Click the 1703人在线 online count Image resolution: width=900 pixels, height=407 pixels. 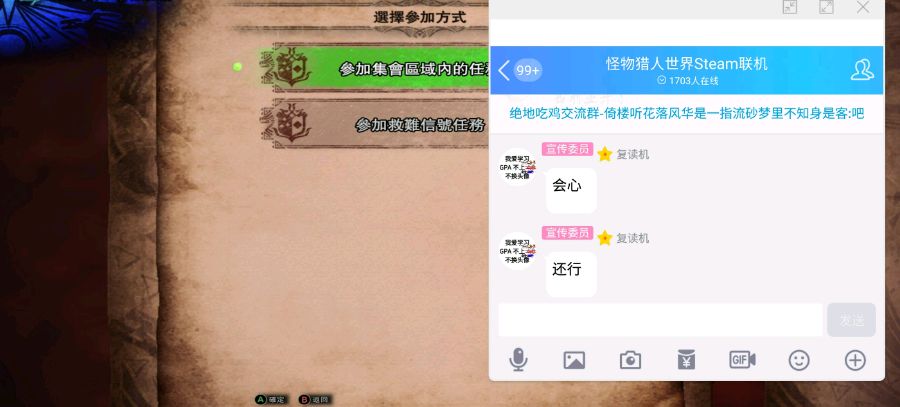coord(688,81)
